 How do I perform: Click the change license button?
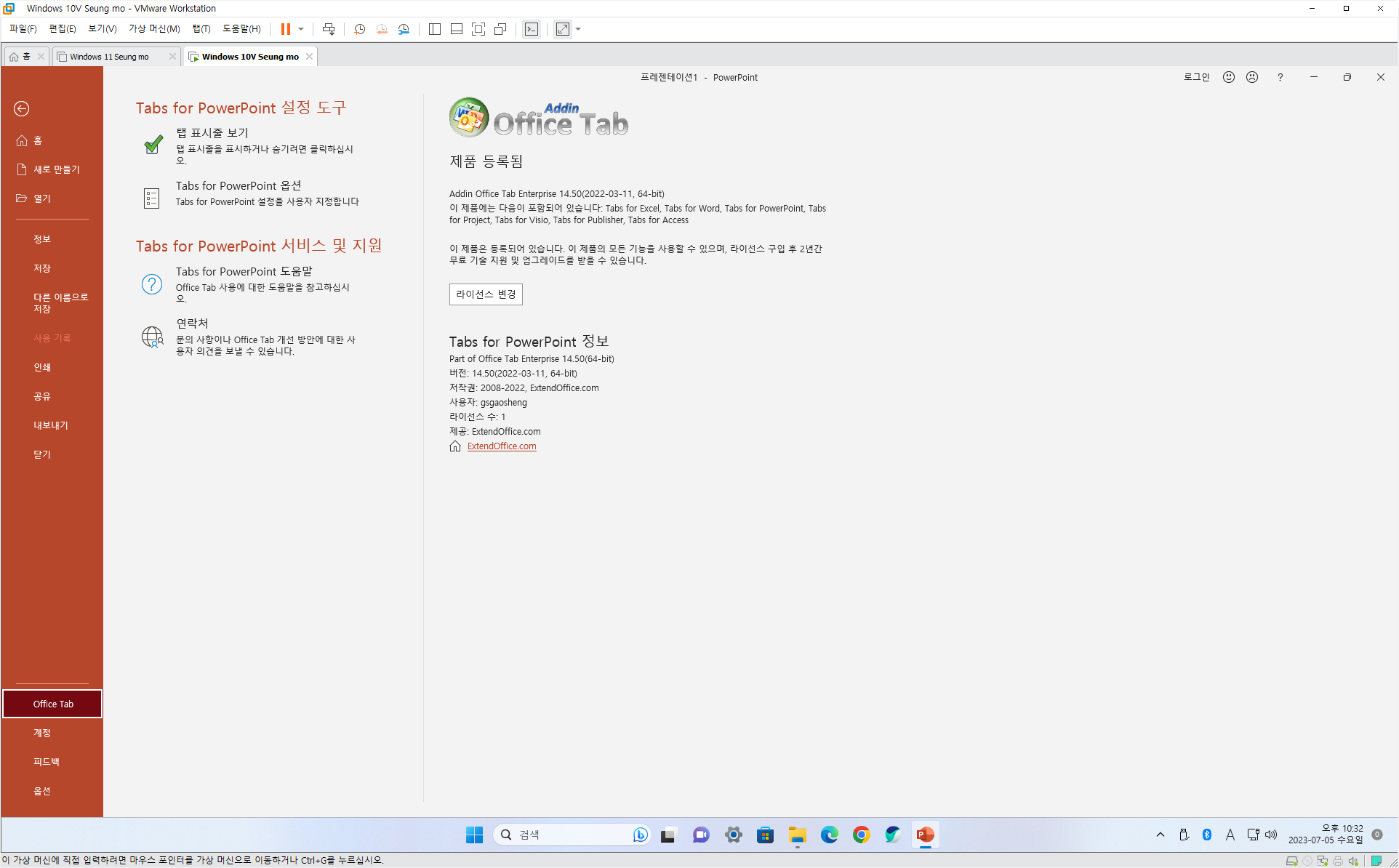(485, 294)
